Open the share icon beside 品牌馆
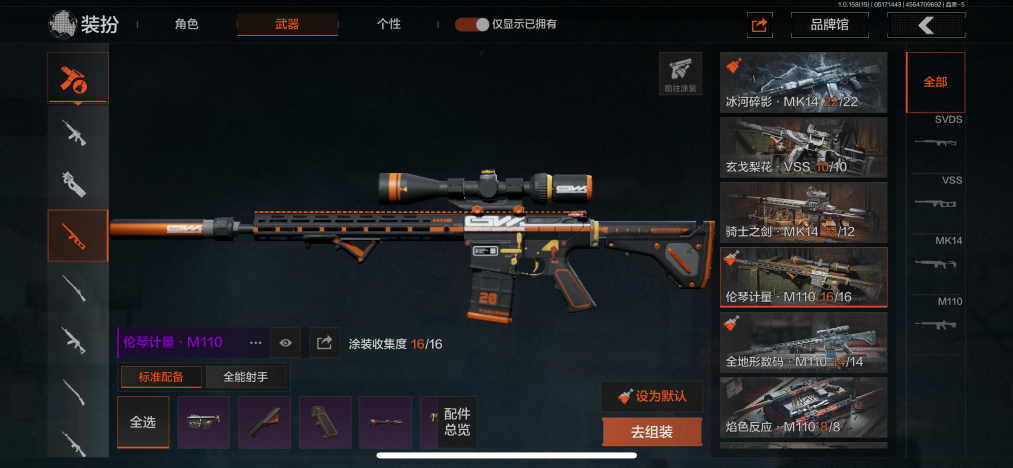This screenshot has width=1013, height=468. 759,25
